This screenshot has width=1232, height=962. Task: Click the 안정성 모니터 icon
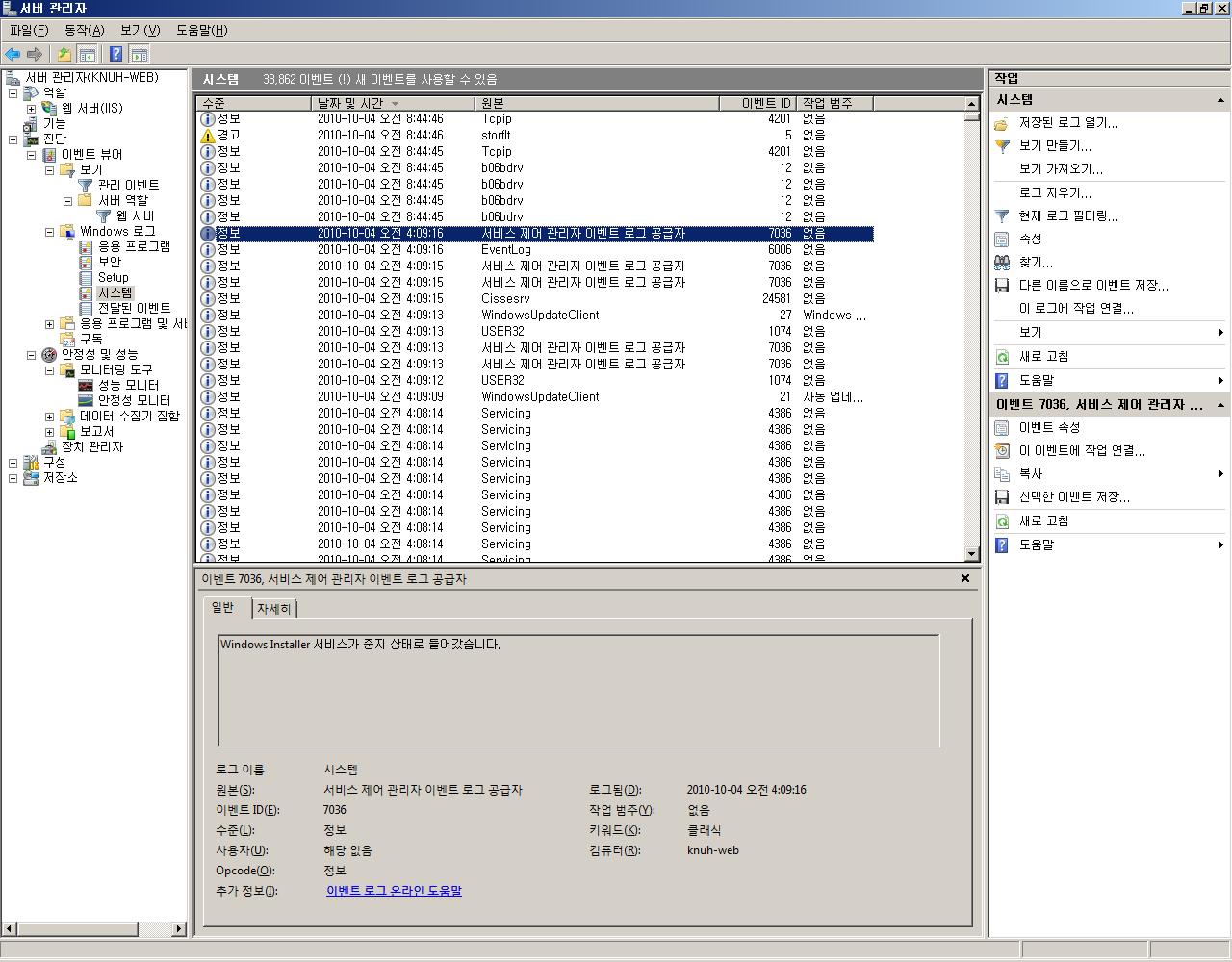[x=87, y=400]
